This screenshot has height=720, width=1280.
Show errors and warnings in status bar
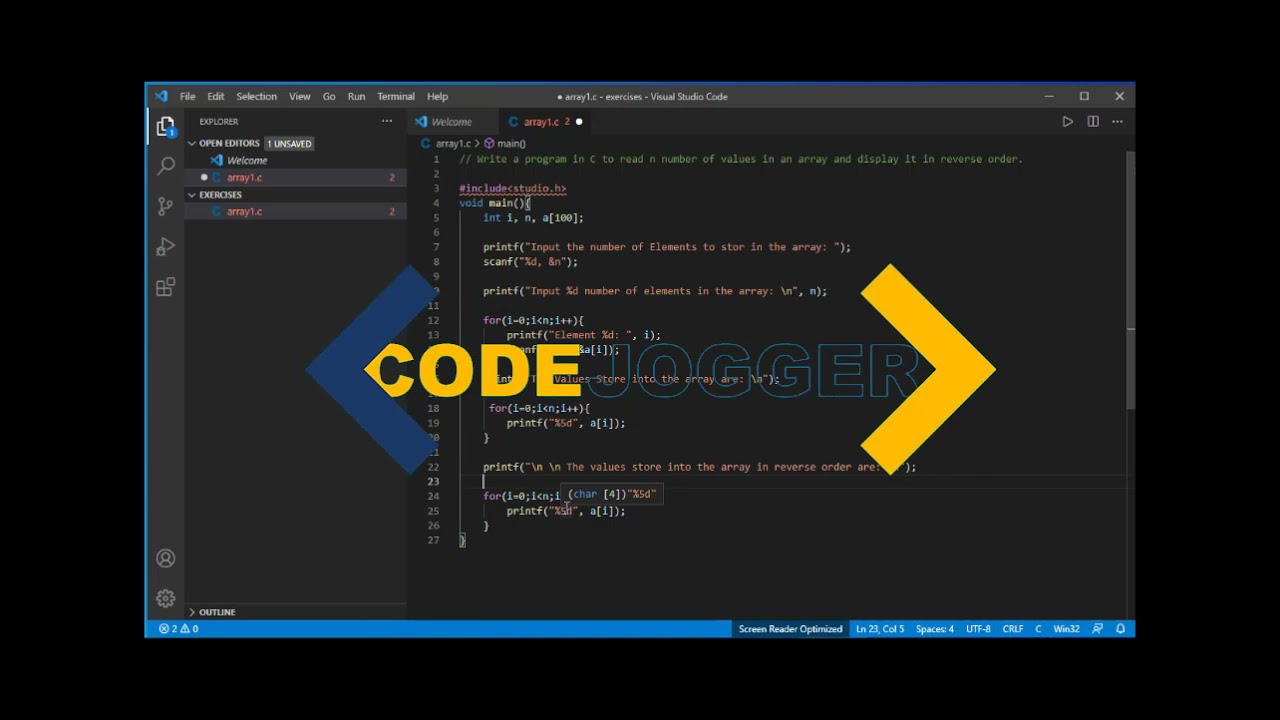178,629
